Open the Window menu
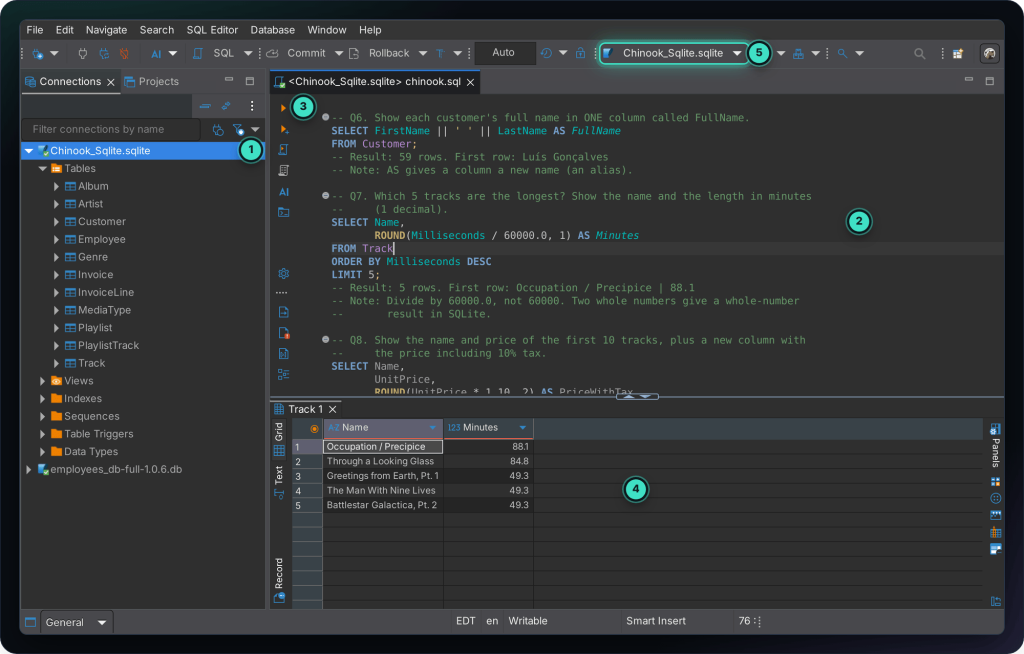The height and width of the screenshot is (654, 1024). coord(327,30)
